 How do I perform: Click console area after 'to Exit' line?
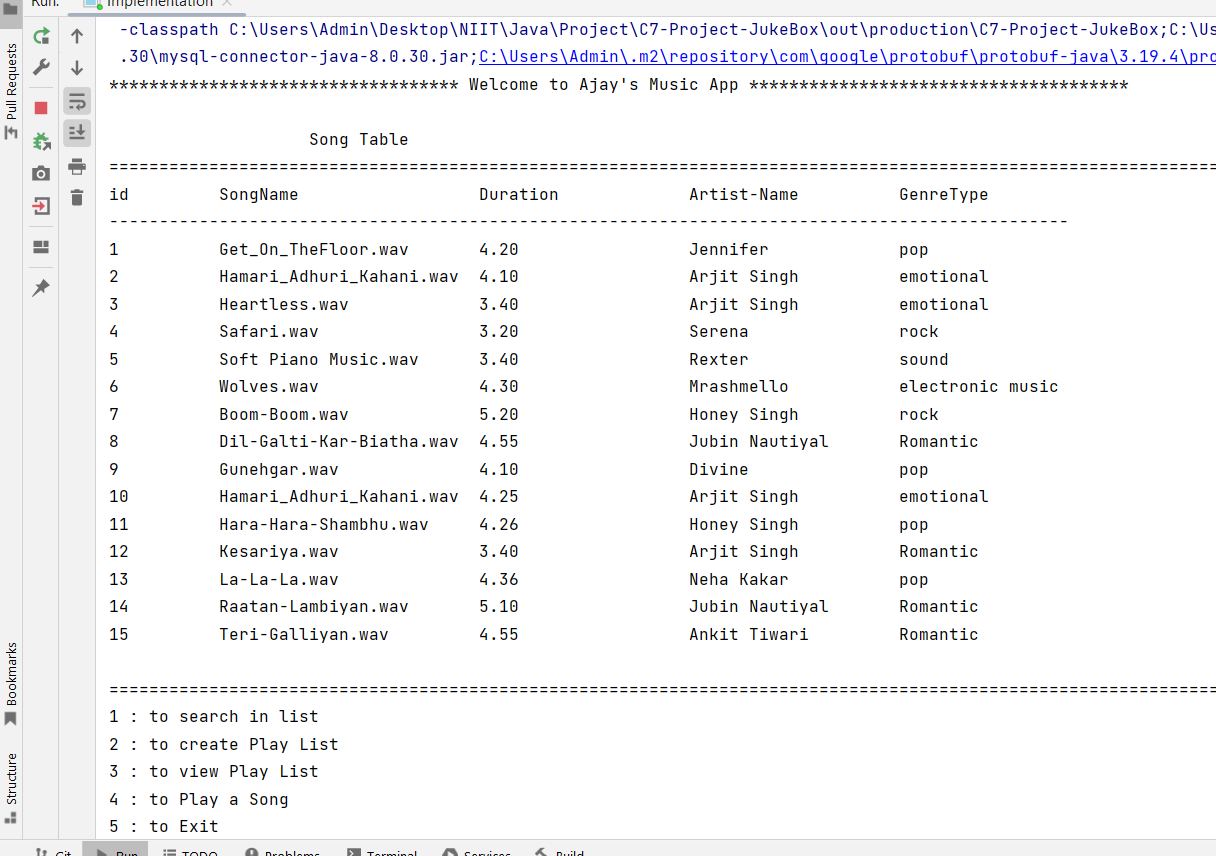click(x=400, y=827)
